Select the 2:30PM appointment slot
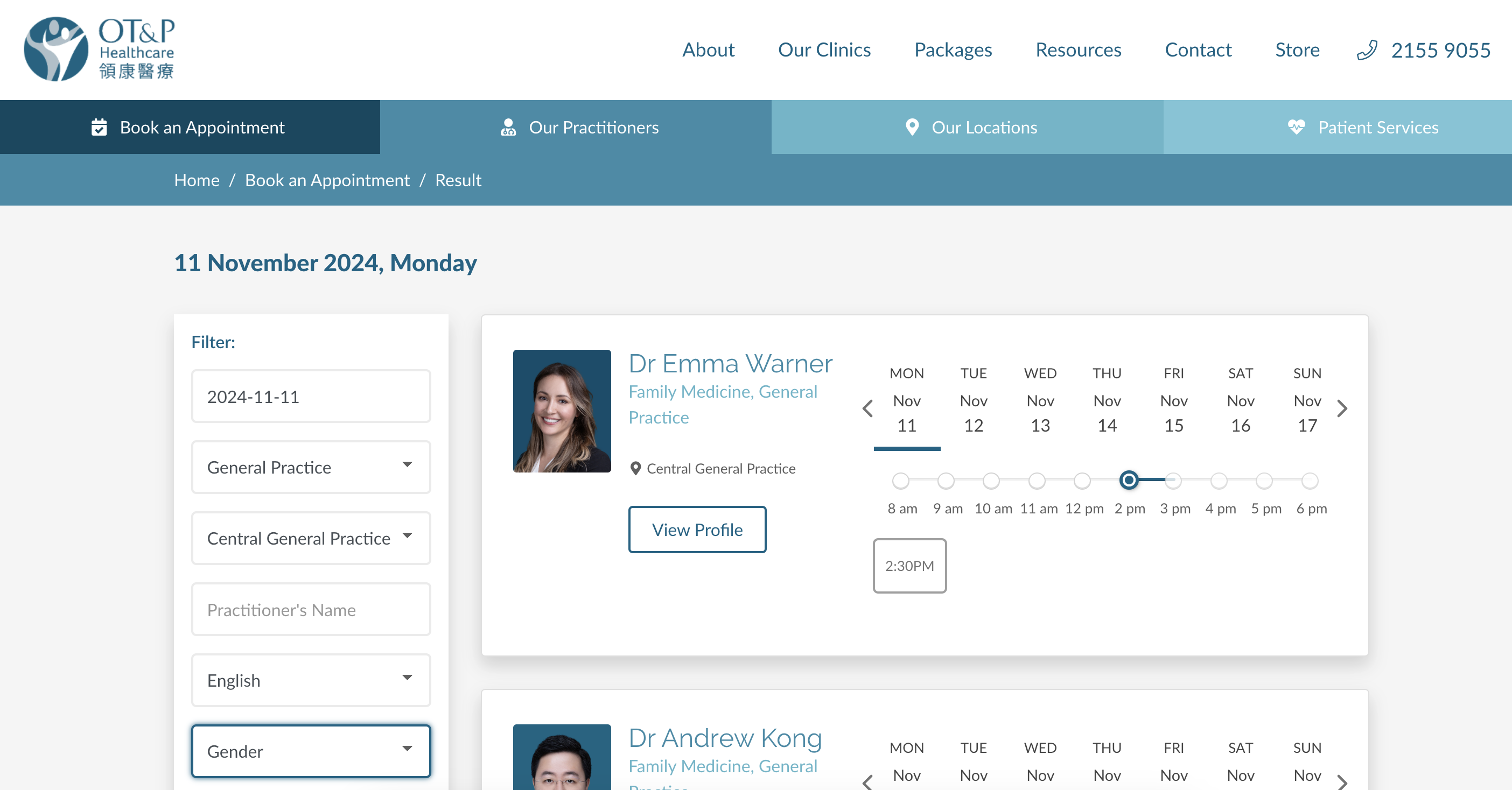 point(909,566)
